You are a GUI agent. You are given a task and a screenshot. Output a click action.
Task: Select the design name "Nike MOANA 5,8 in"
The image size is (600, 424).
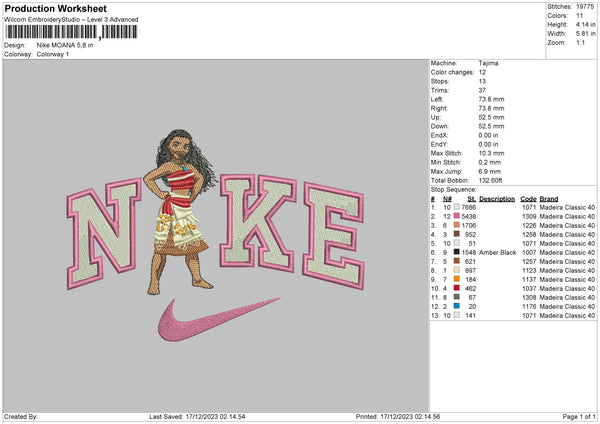coord(65,45)
